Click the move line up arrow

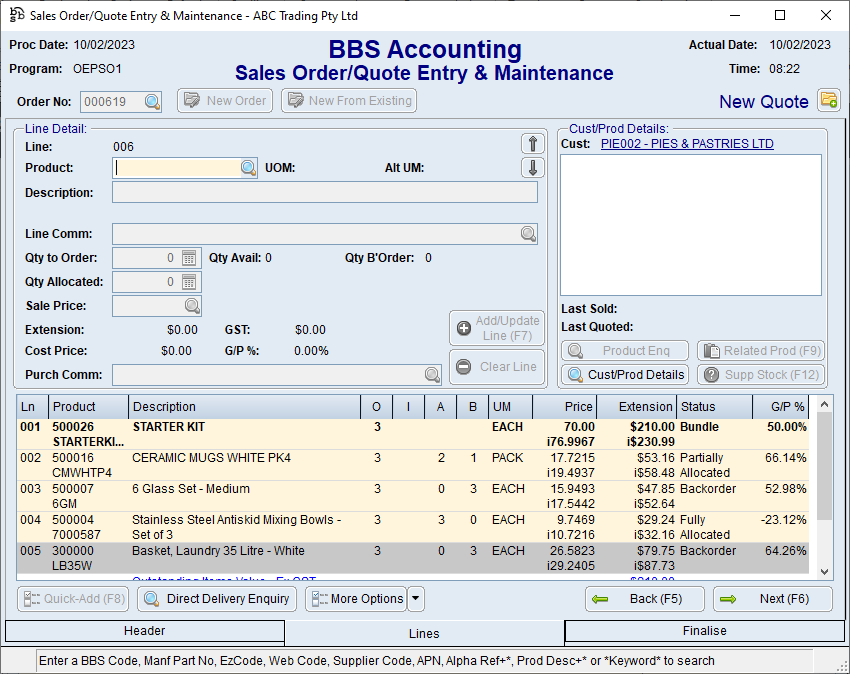[533, 144]
